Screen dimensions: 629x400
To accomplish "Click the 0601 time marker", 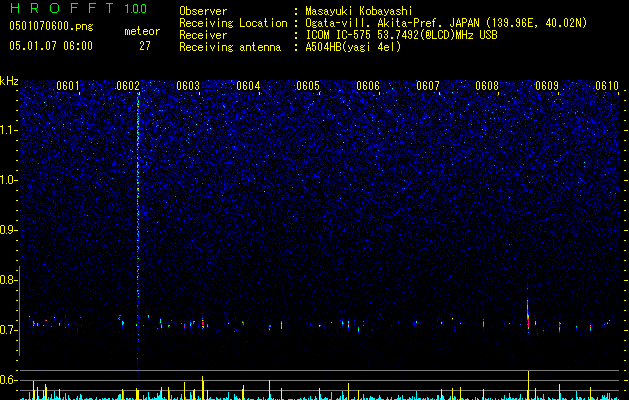I will 68,85.
